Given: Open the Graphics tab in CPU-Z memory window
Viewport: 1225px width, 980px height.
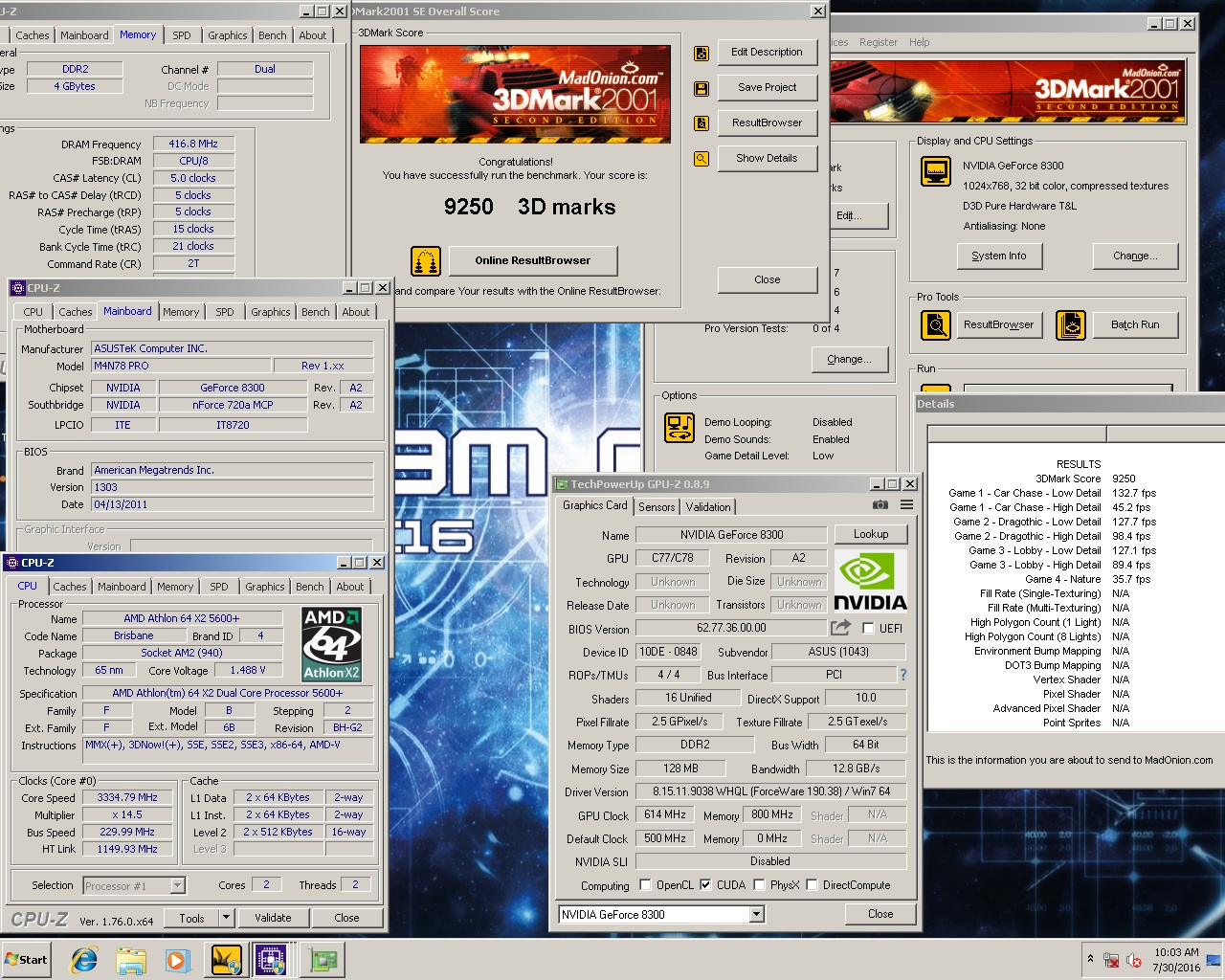Looking at the screenshot, I should tap(228, 35).
